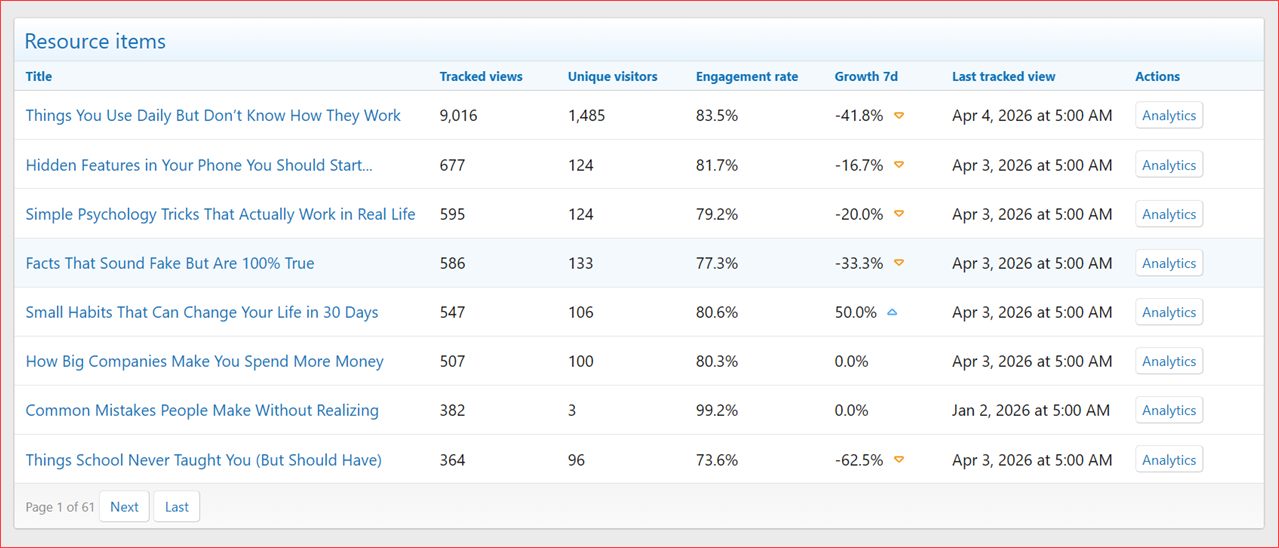Sort by Last tracked view column header

pyautogui.click(x=1003, y=76)
